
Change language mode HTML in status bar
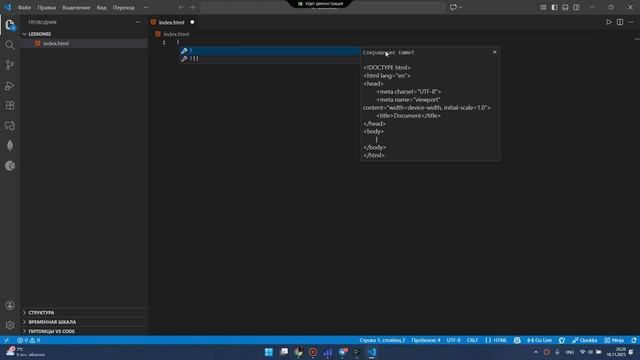(x=496, y=340)
